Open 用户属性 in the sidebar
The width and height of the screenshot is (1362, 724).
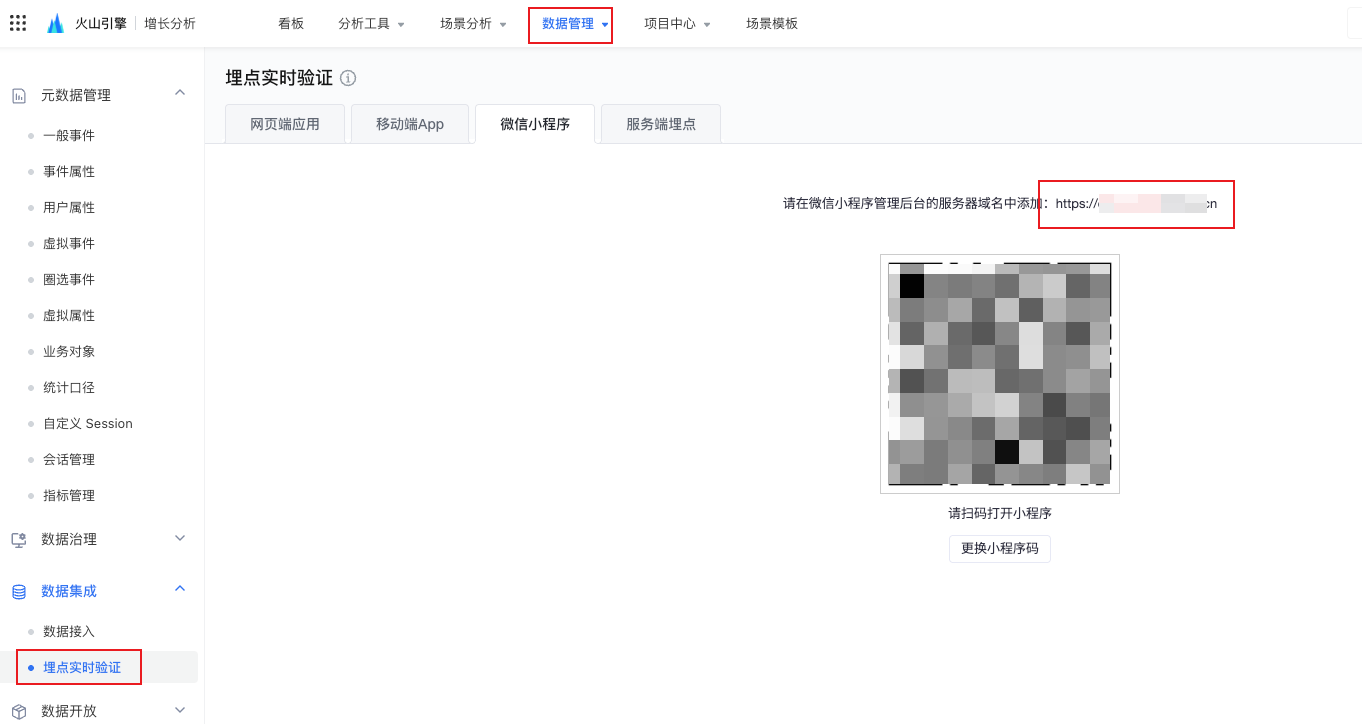pyautogui.click(x=69, y=208)
